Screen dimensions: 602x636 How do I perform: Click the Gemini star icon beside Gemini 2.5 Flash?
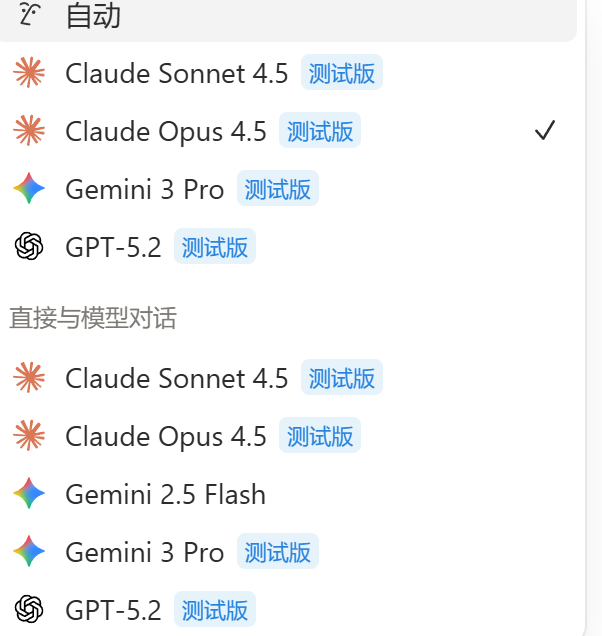(x=29, y=493)
